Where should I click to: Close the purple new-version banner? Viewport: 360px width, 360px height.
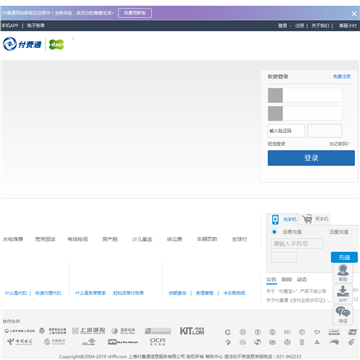pos(354,14)
